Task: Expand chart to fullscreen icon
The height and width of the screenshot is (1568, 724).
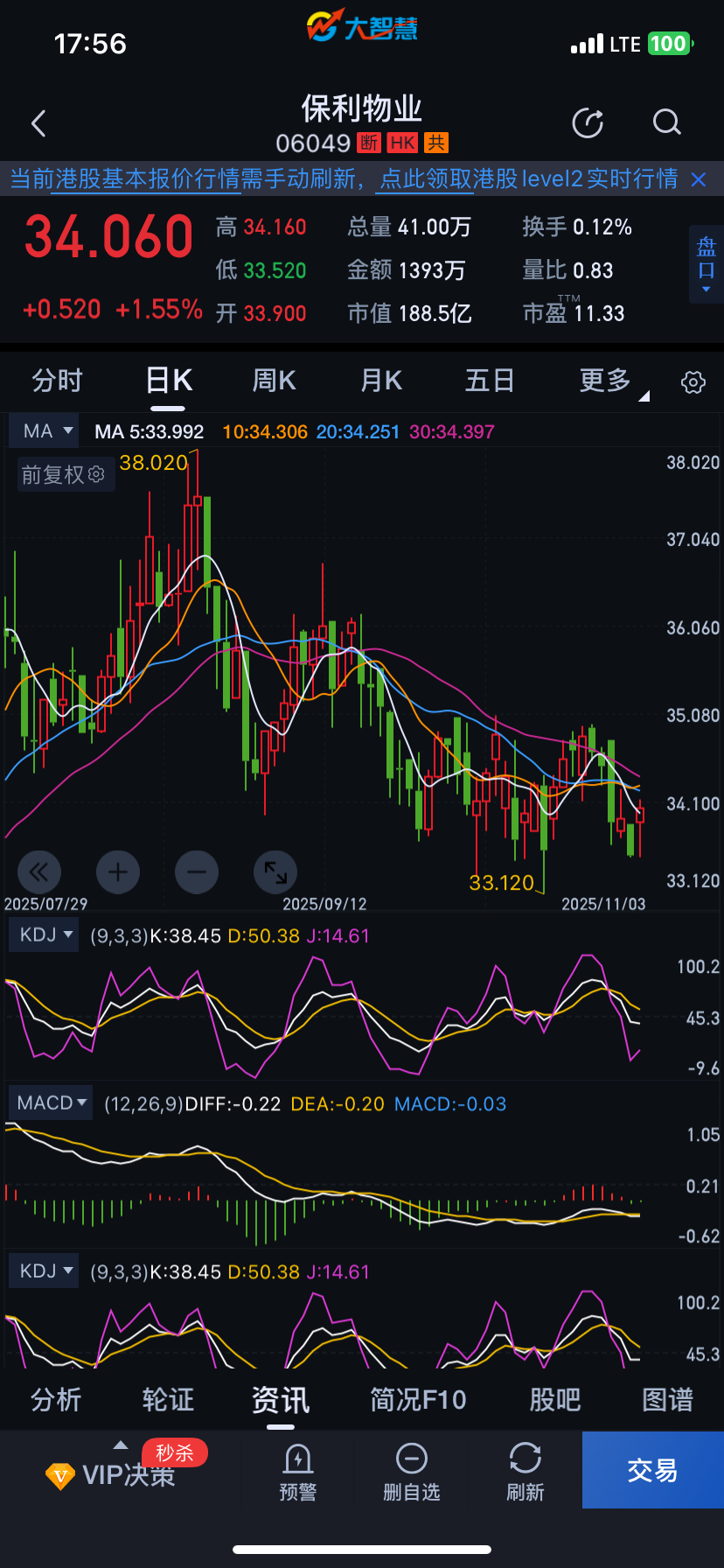Action: (275, 872)
